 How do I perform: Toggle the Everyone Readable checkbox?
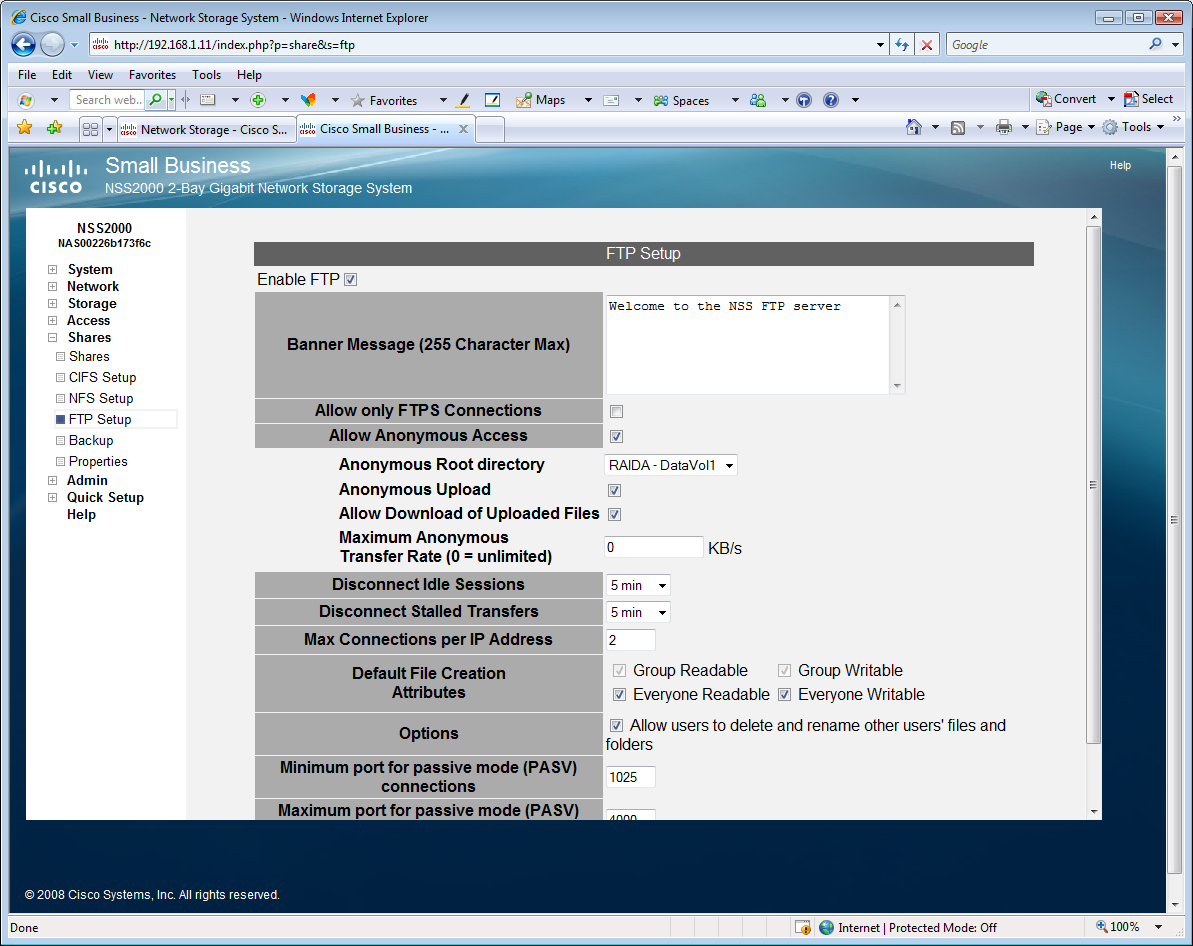pyautogui.click(x=619, y=694)
